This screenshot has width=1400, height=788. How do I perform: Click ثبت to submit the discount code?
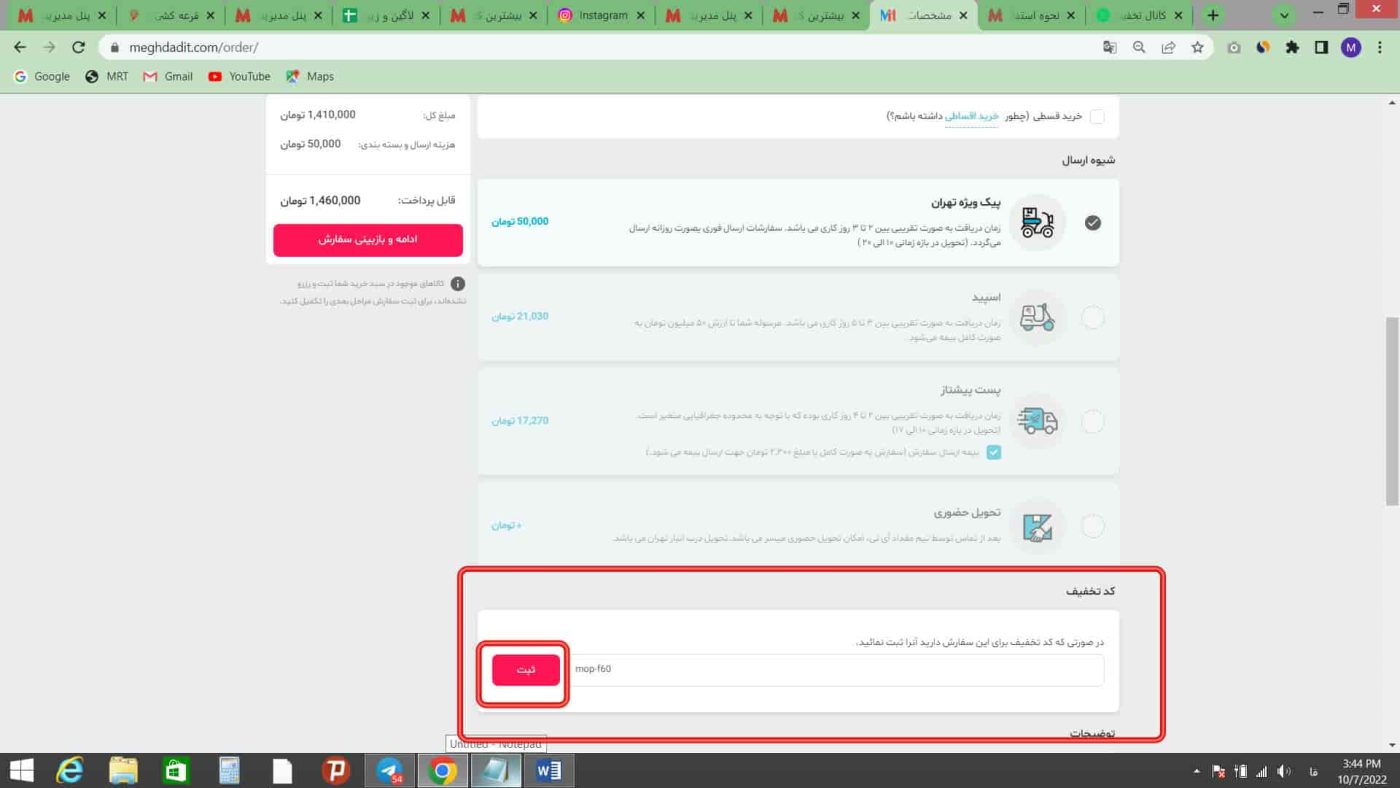pyautogui.click(x=524, y=669)
